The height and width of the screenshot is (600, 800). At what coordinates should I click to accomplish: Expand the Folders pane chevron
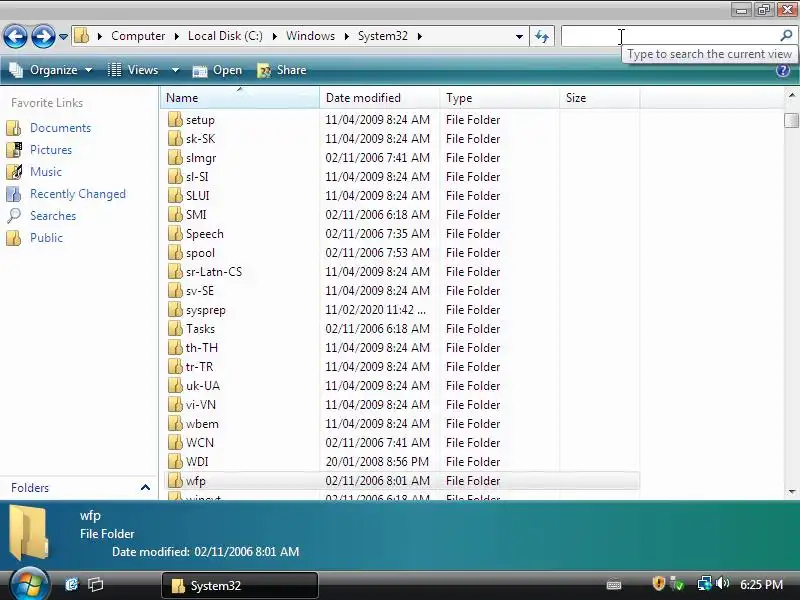tap(145, 488)
